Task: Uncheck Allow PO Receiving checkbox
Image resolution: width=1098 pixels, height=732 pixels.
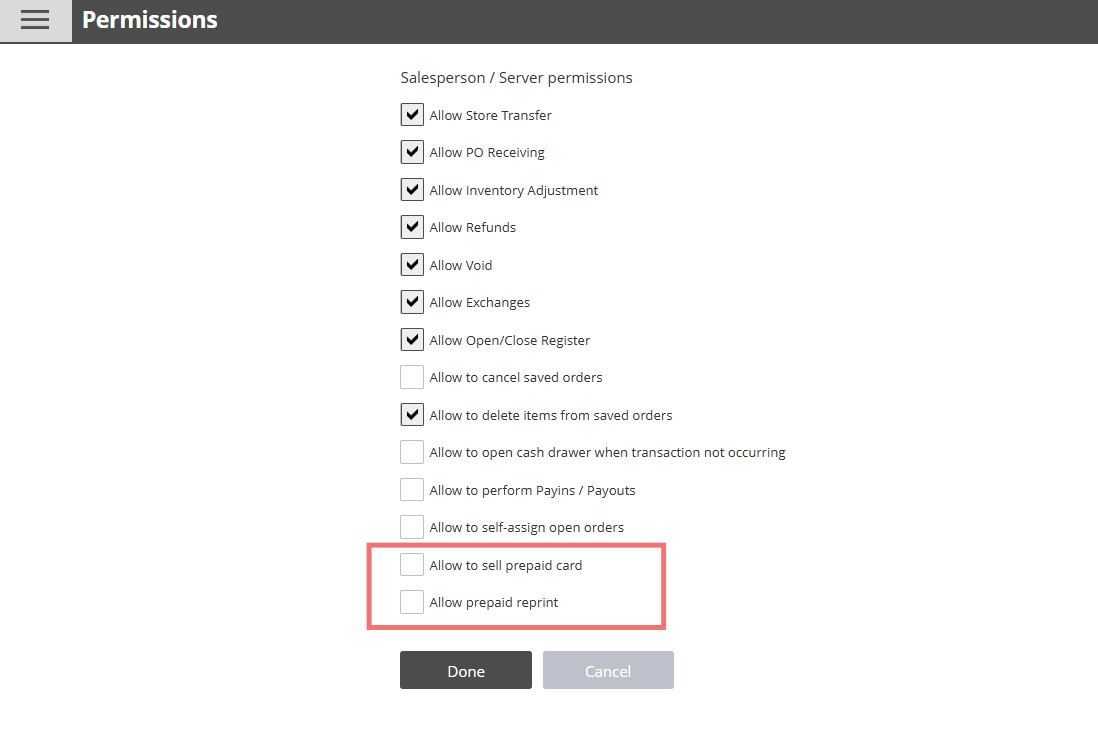Action: pos(412,152)
